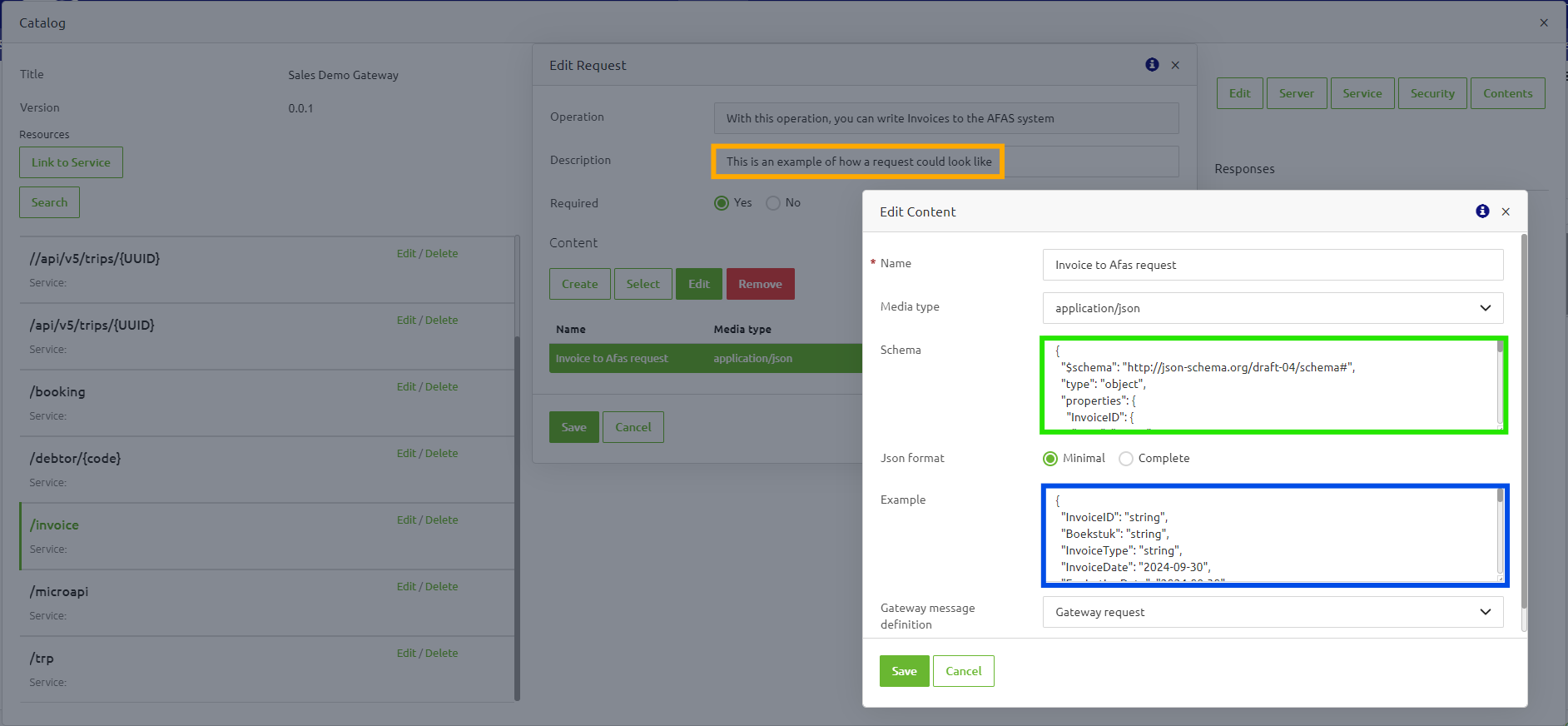Save the Edit Content dialog
This screenshot has height=726, width=1568.
pos(904,671)
